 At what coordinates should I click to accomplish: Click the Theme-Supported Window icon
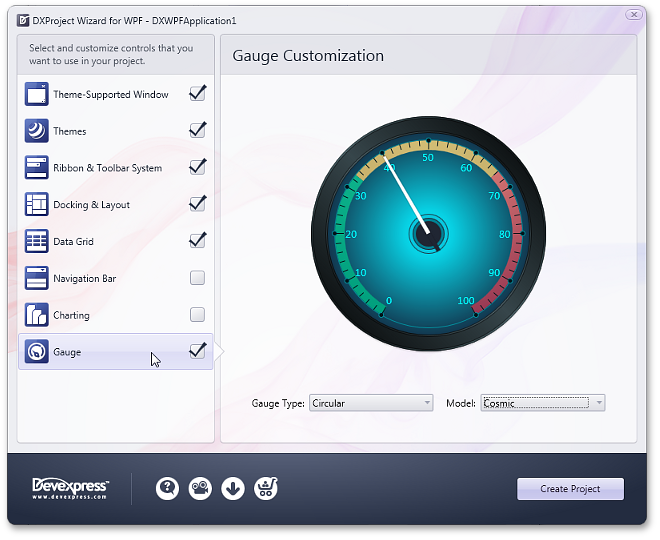[37, 95]
